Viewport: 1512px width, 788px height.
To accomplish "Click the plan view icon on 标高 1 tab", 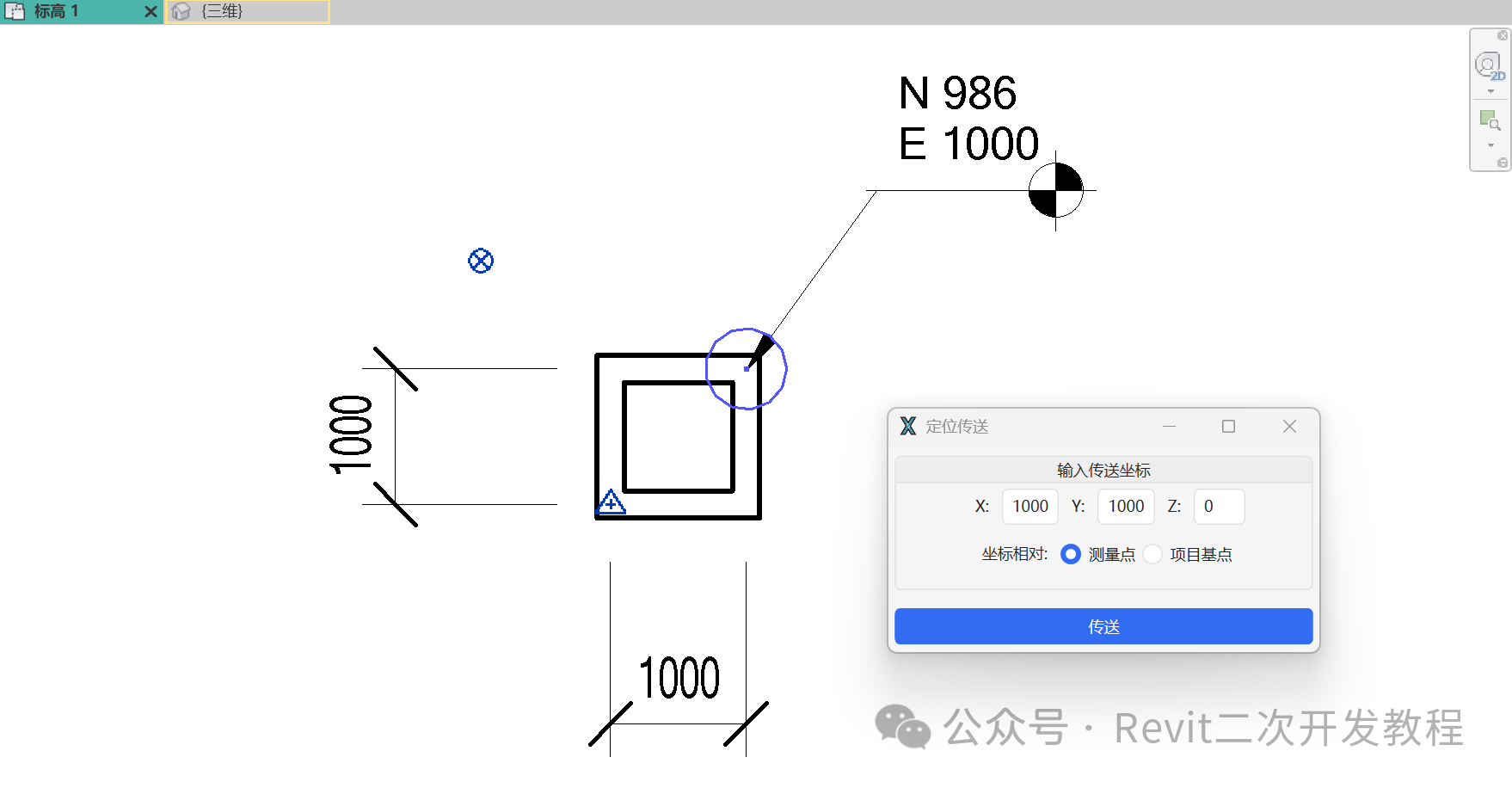I will tap(15, 11).
